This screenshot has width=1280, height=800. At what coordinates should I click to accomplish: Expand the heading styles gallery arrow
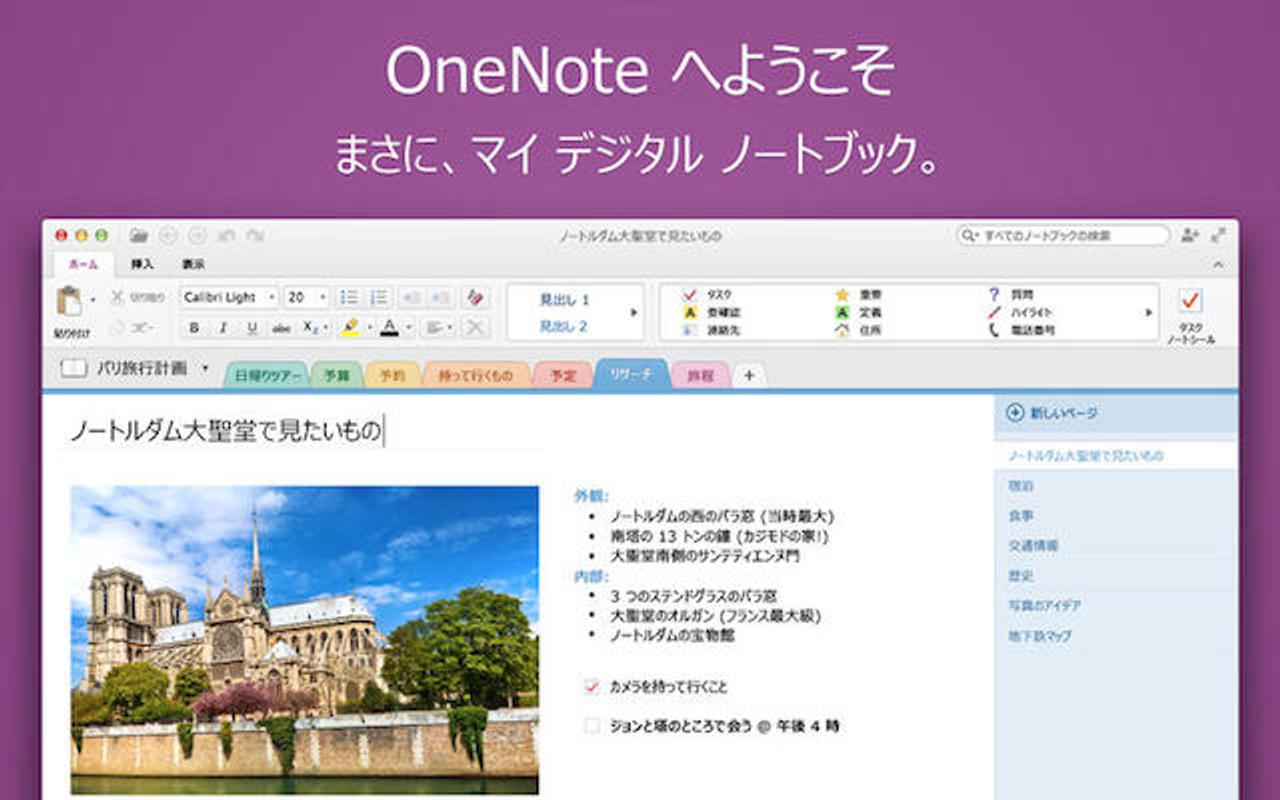632,312
